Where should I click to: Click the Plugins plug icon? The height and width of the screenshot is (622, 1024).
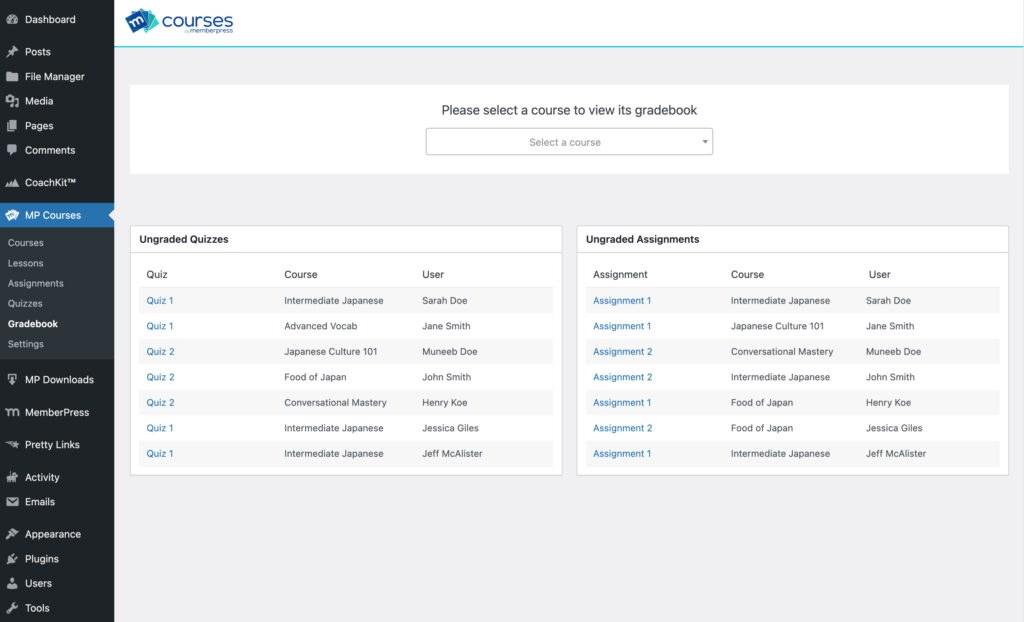click(12, 559)
